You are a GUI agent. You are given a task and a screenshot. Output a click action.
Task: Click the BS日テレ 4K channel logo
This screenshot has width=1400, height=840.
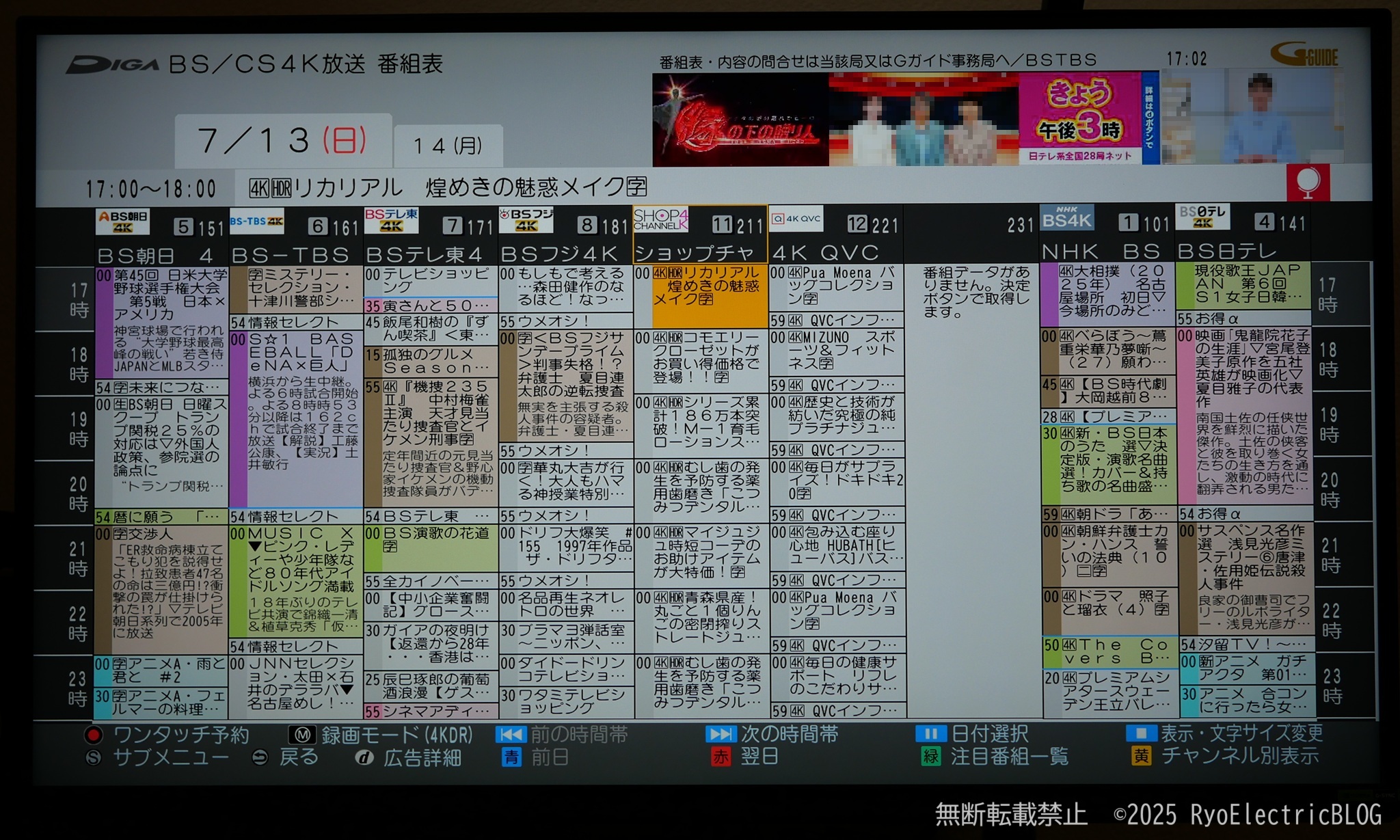[x=1202, y=217]
